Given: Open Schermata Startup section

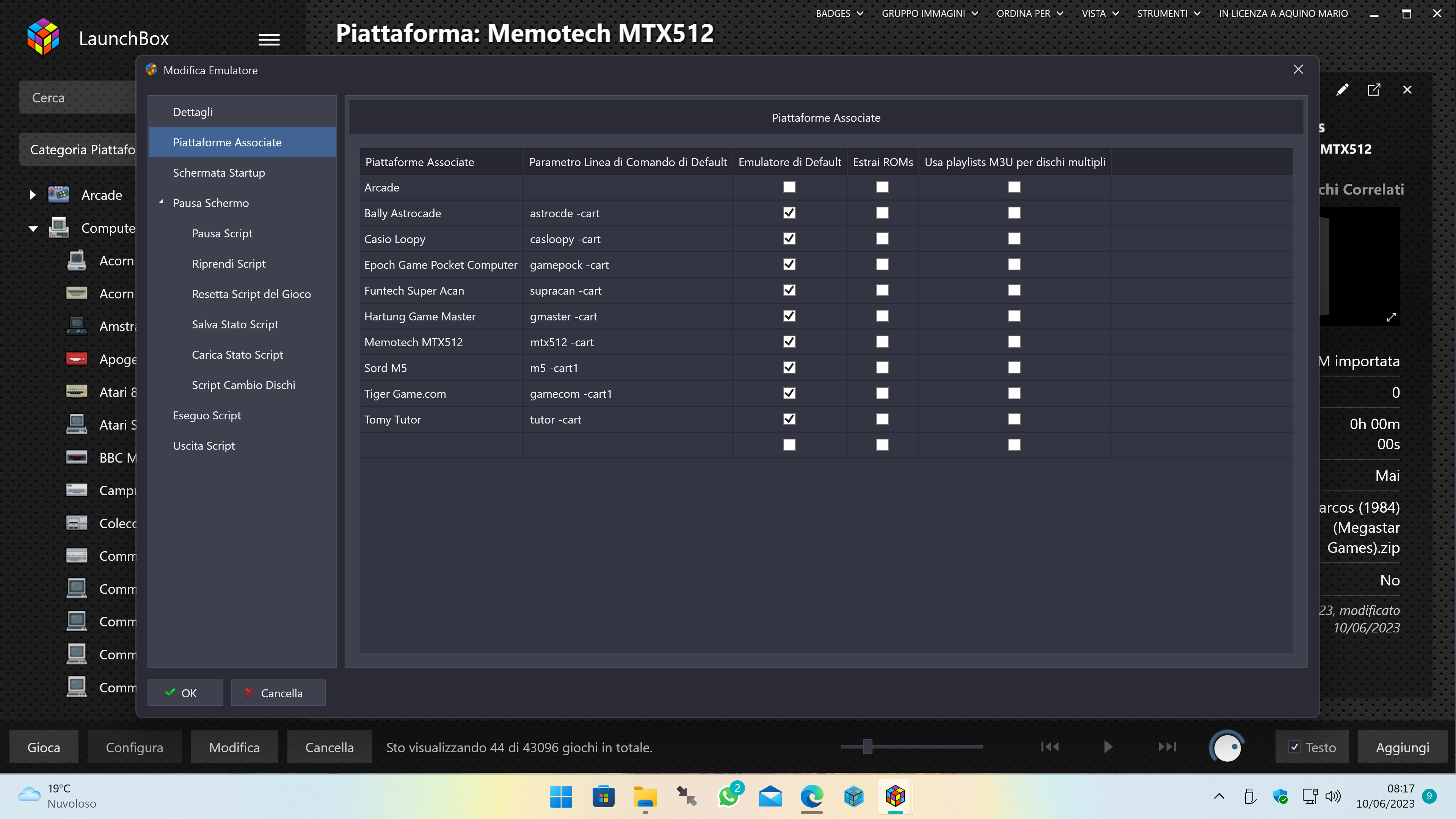Looking at the screenshot, I should [242, 173].
